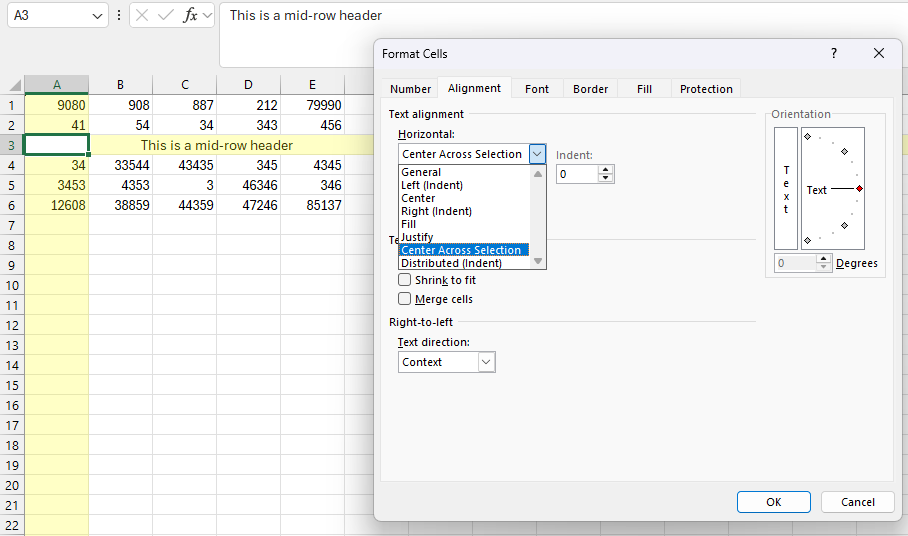Click the top orientation dial diamond
Viewport: 908px width, 536px height.
[x=807, y=137]
